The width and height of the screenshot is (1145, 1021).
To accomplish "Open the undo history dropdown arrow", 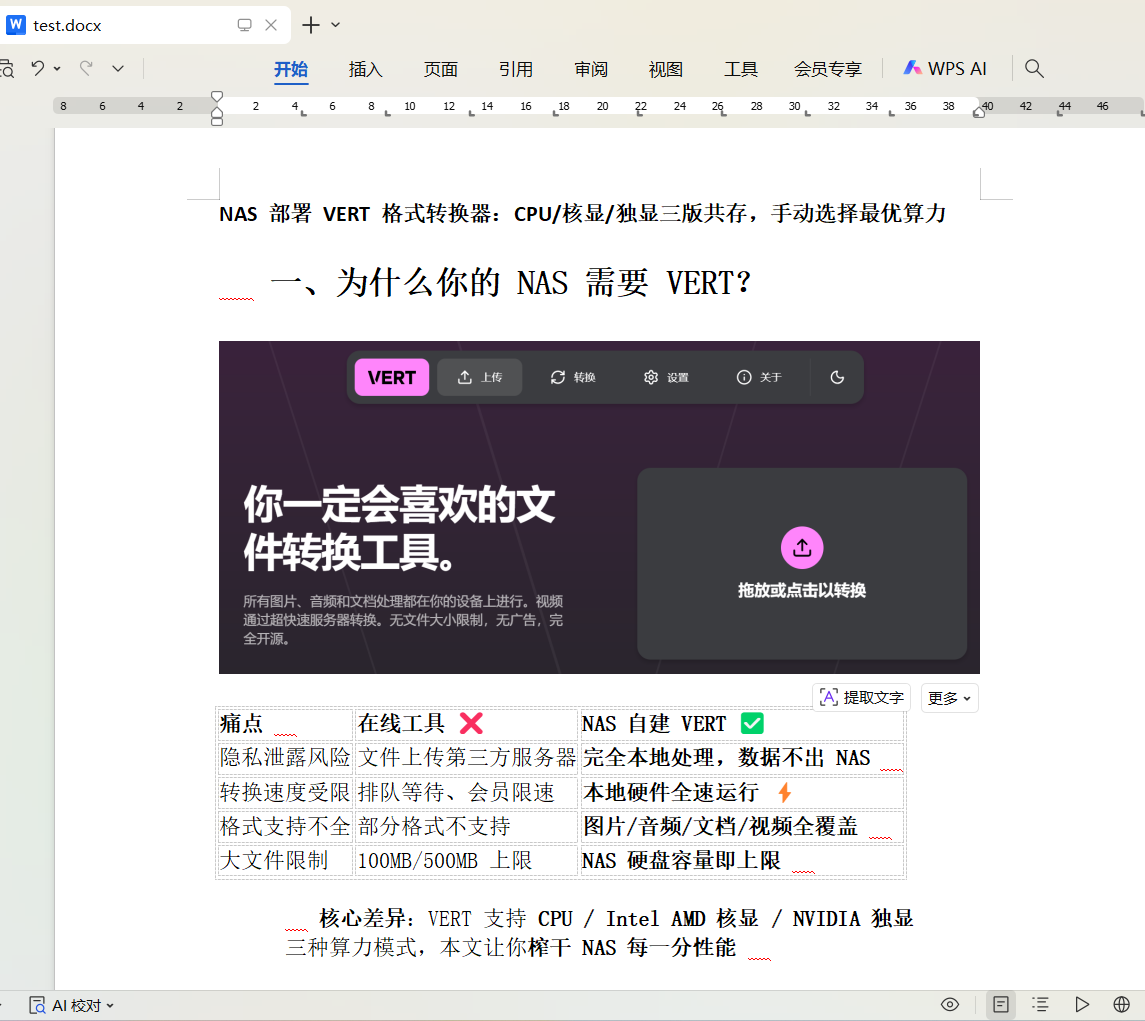I will pos(57,68).
